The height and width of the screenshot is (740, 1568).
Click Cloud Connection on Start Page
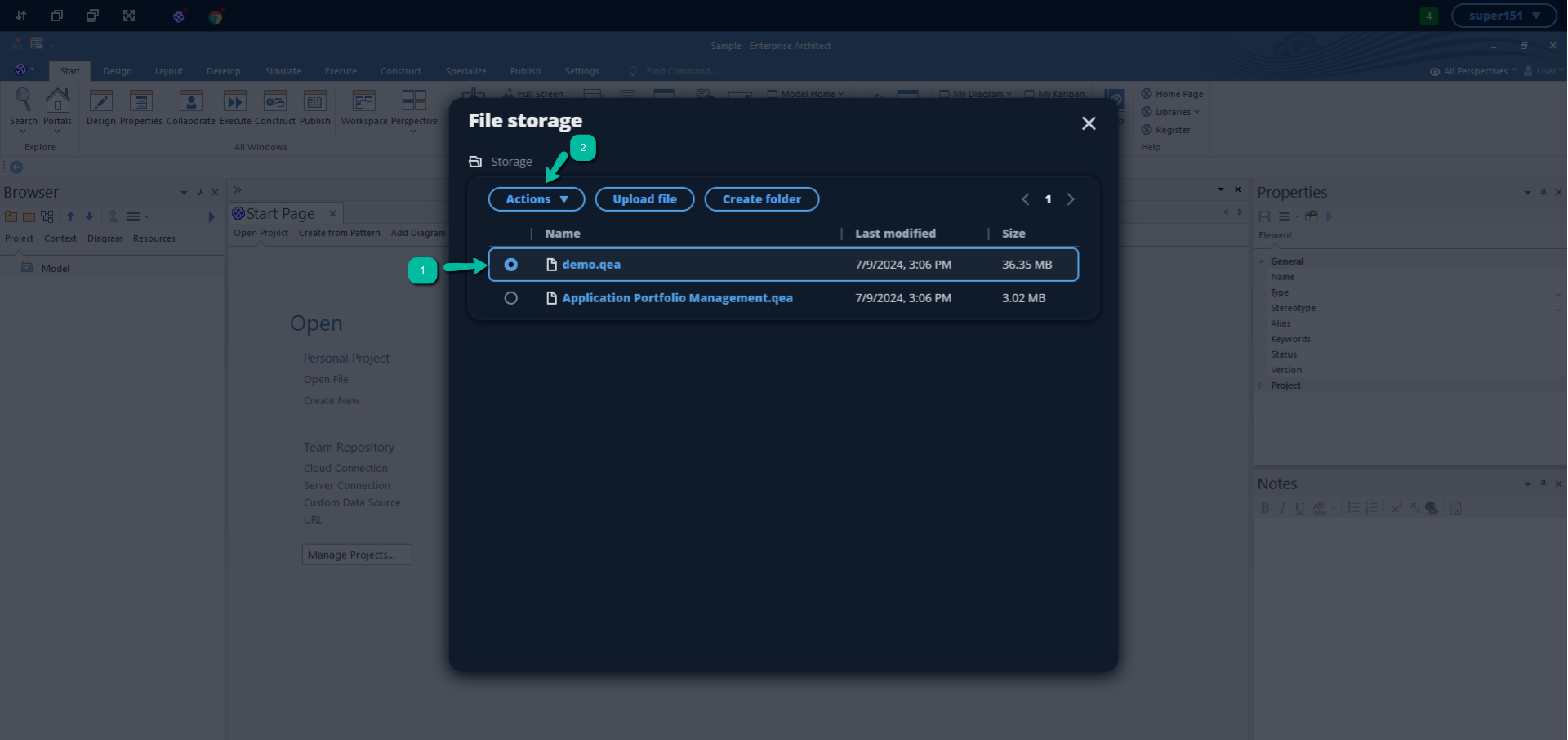pos(345,468)
